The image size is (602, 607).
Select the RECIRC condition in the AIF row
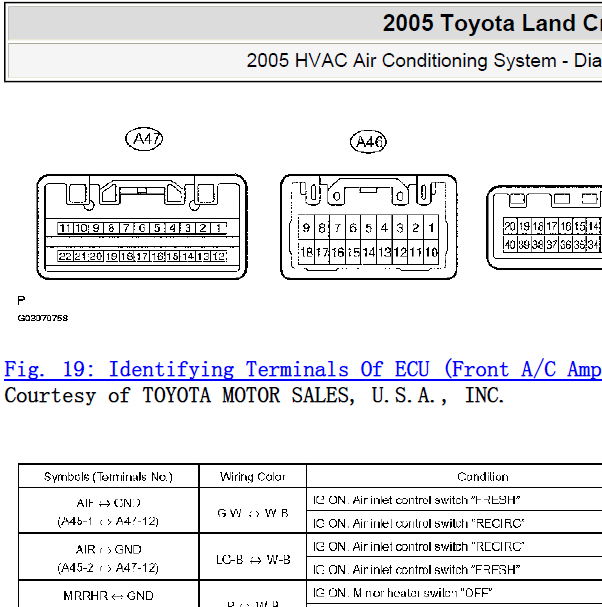[418, 523]
